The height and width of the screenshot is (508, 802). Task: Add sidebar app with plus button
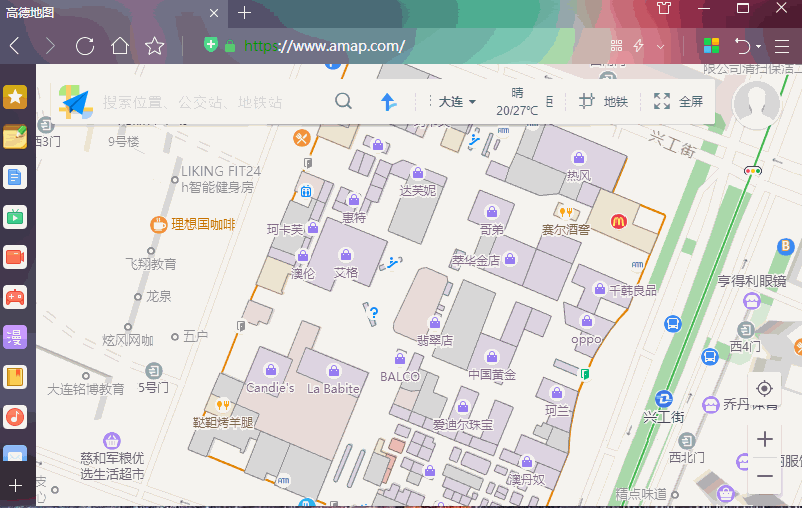point(15,485)
